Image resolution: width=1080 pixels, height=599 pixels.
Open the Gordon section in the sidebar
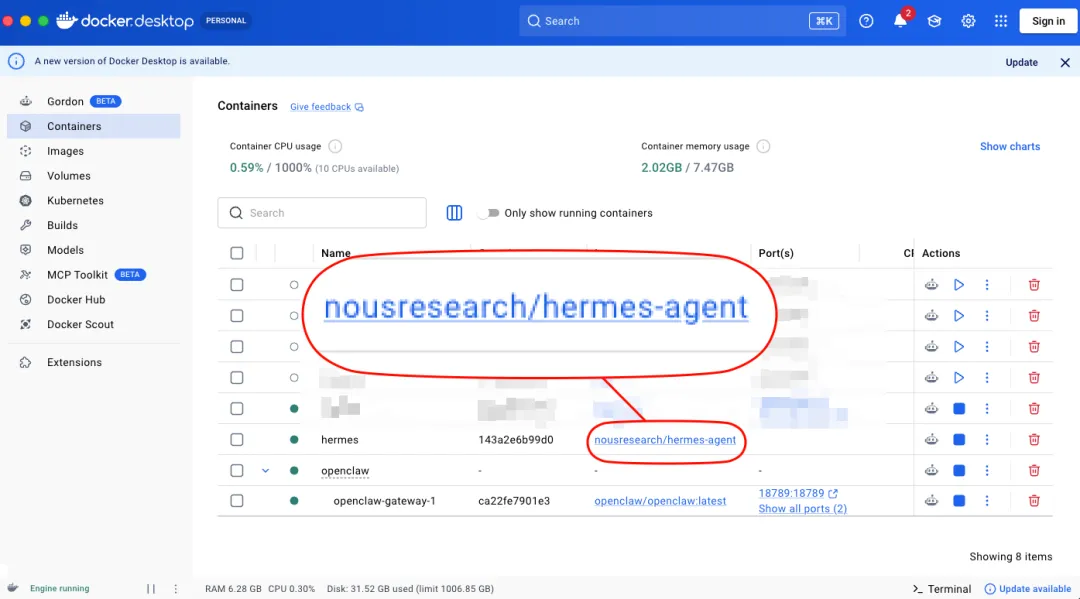coord(94,101)
